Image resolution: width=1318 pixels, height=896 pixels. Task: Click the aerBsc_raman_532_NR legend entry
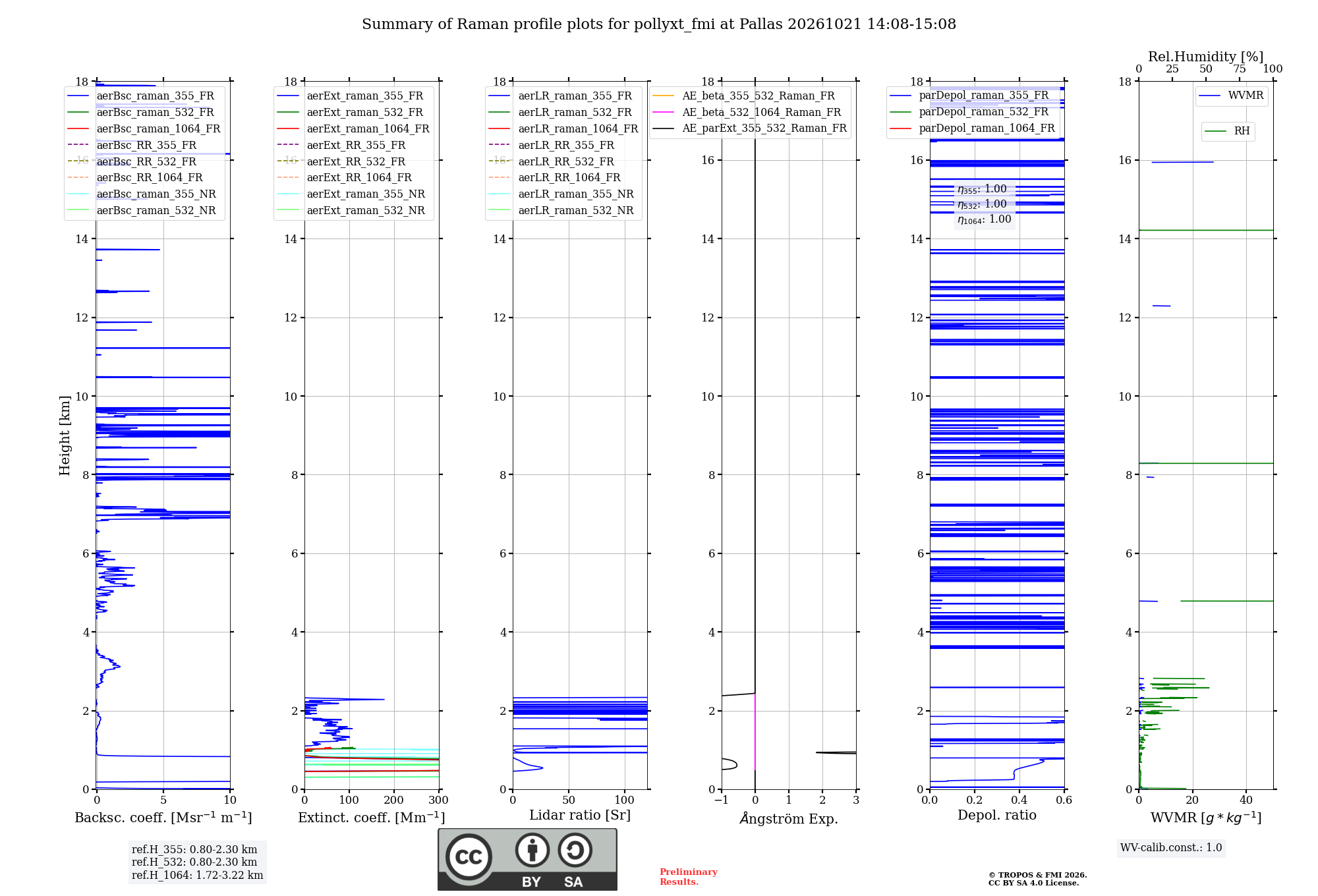click(142, 210)
